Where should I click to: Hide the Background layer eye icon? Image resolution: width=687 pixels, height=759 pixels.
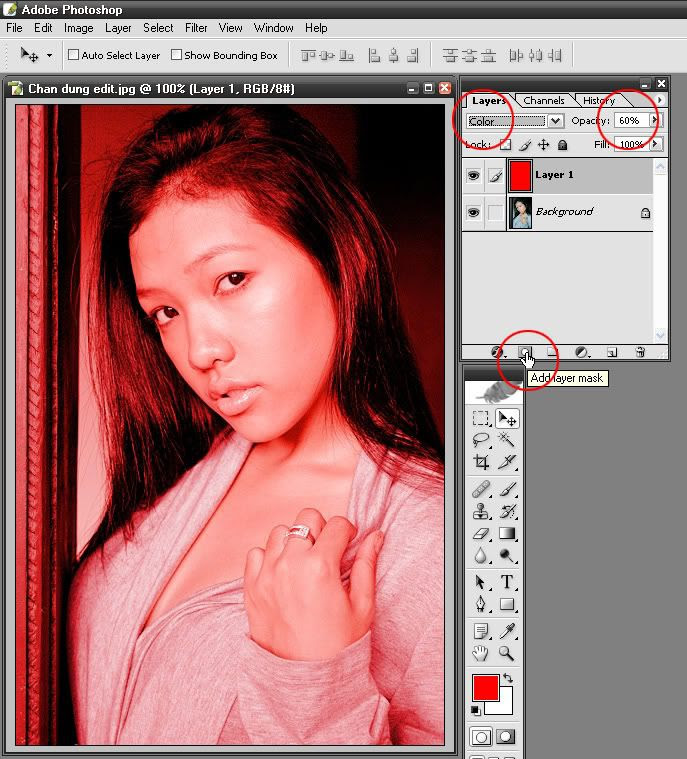click(473, 212)
